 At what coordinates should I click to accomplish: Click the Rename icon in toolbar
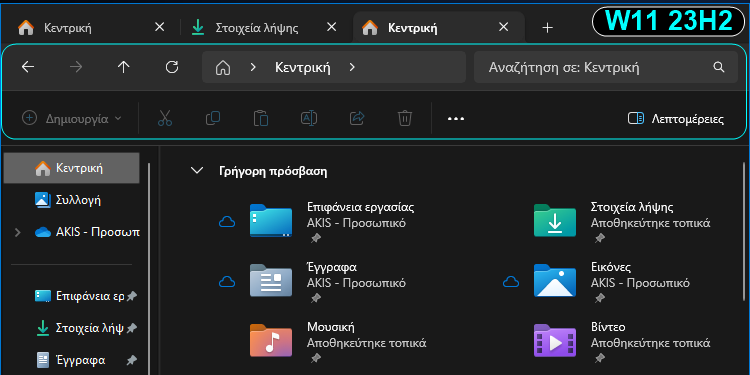pyautogui.click(x=309, y=118)
